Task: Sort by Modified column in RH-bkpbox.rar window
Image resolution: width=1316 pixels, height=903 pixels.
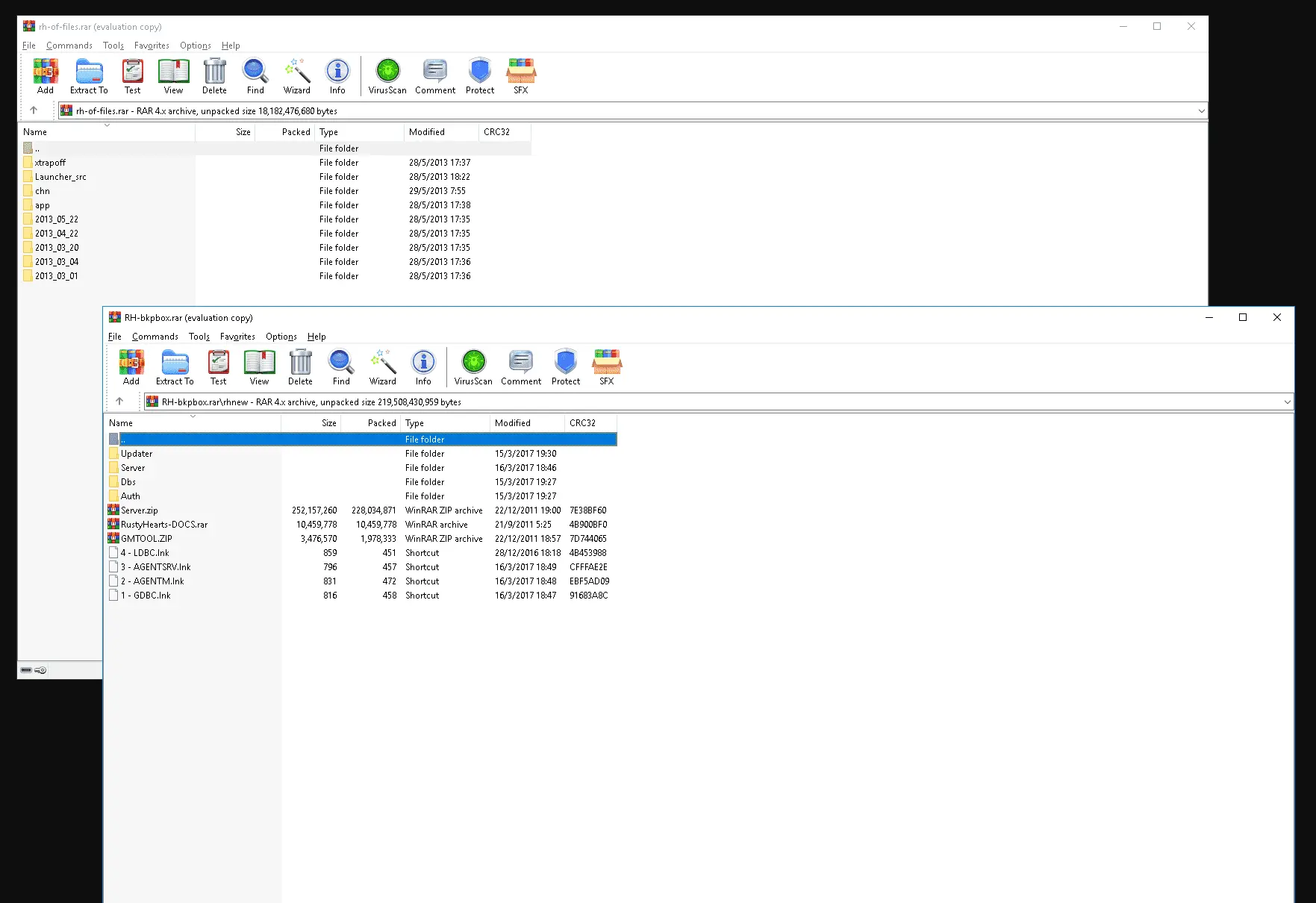Action: [x=527, y=422]
